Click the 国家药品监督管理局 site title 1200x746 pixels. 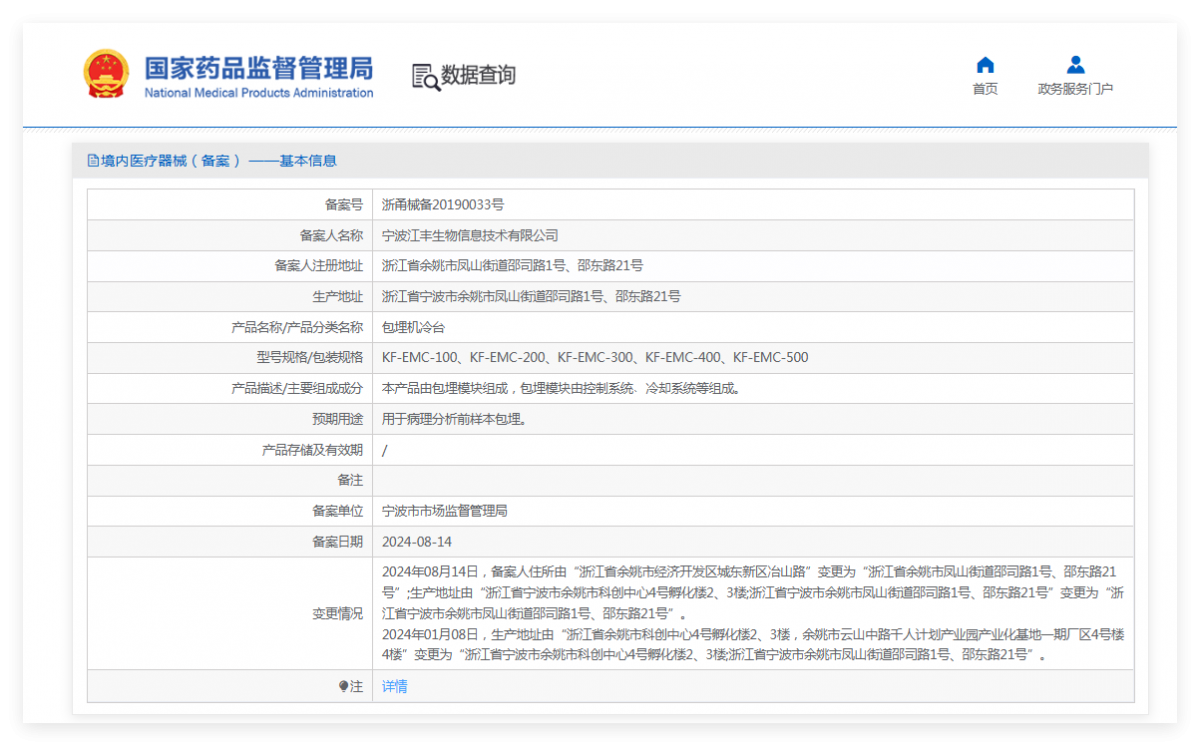[x=259, y=68]
